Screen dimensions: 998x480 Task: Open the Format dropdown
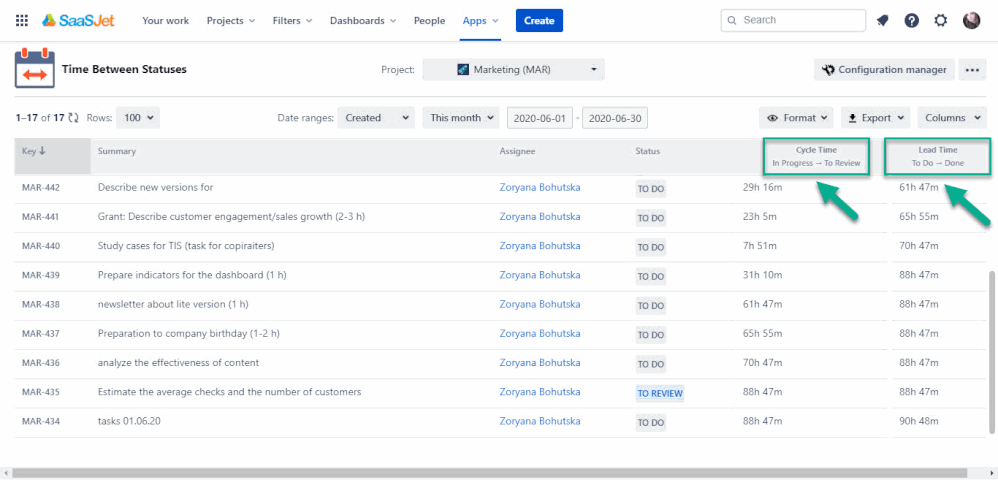(x=796, y=118)
